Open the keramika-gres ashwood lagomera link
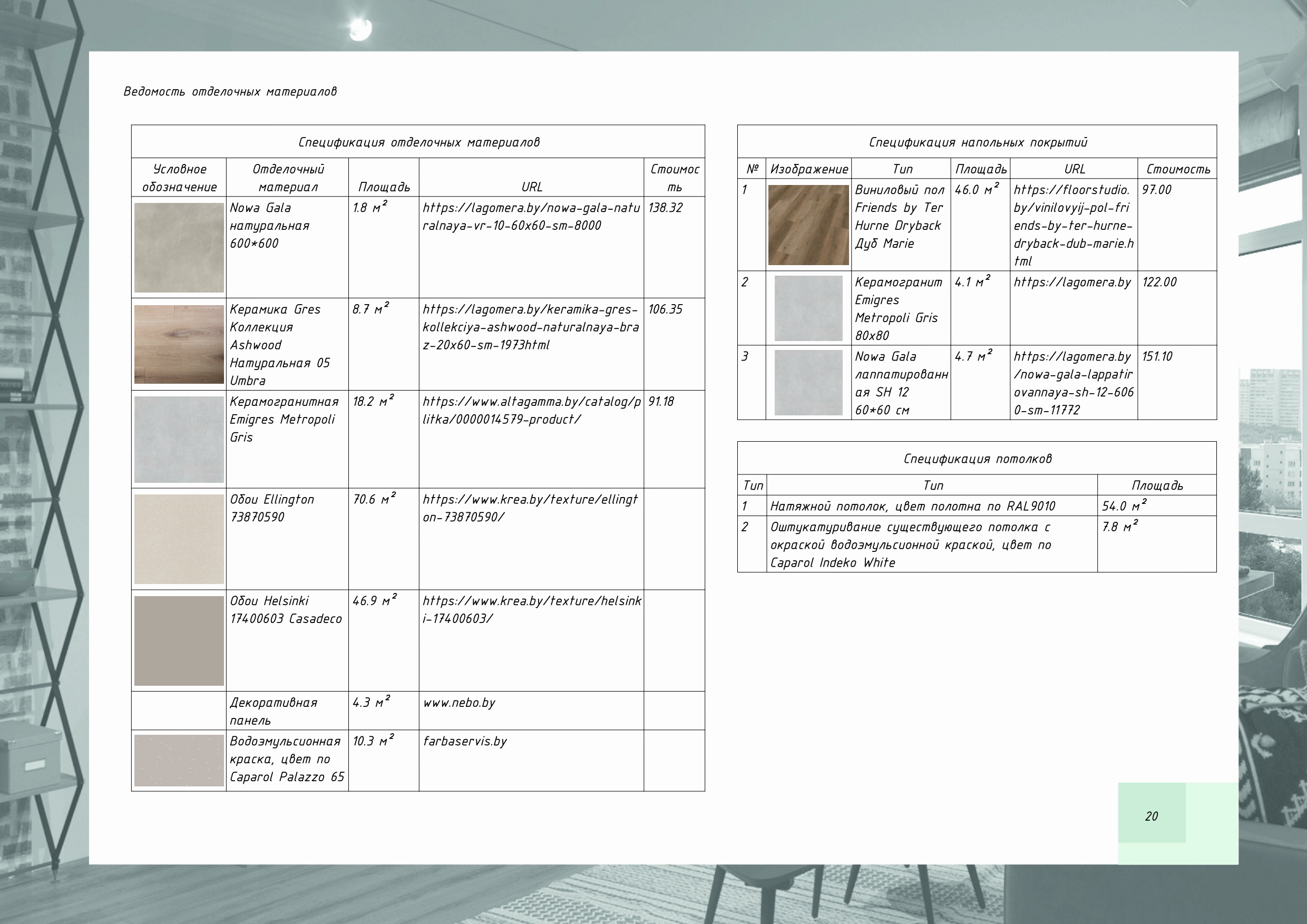The height and width of the screenshot is (924, 1307). pos(531,327)
